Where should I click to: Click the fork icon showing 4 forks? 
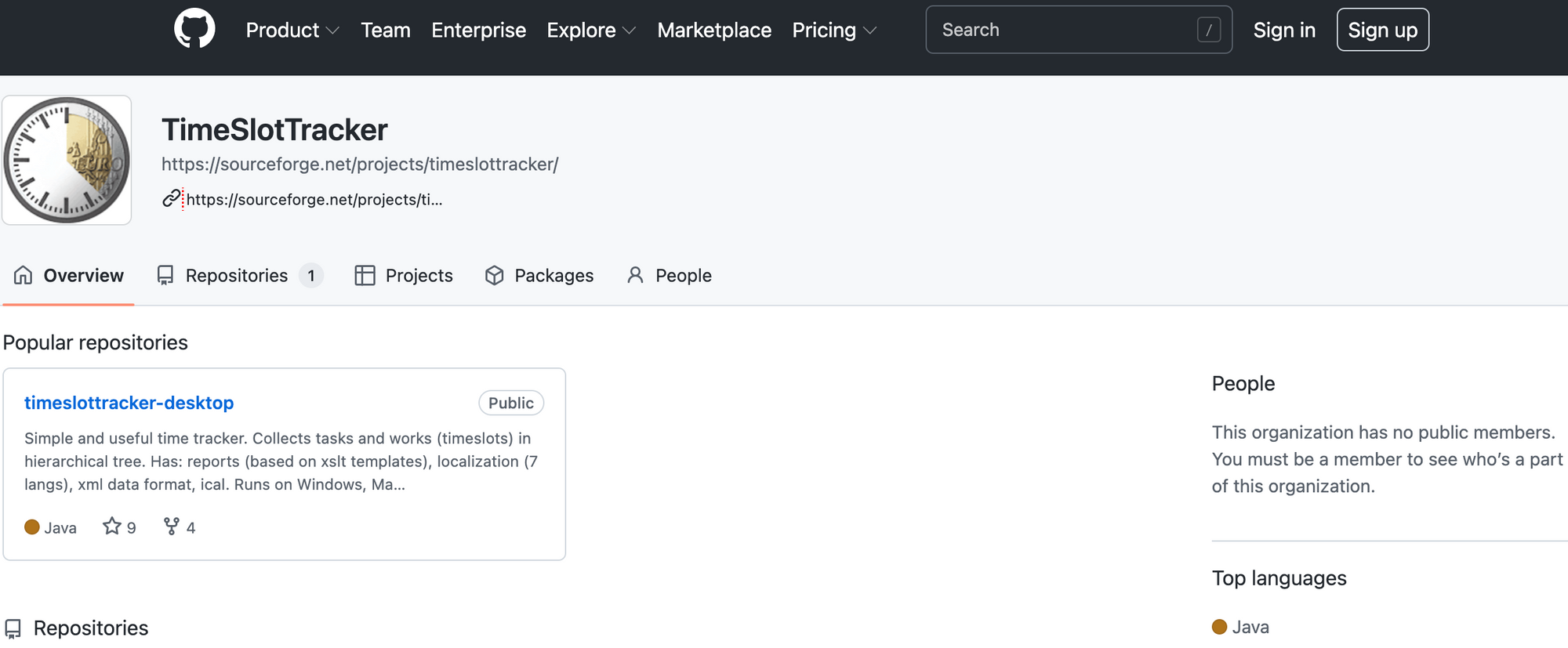171,526
